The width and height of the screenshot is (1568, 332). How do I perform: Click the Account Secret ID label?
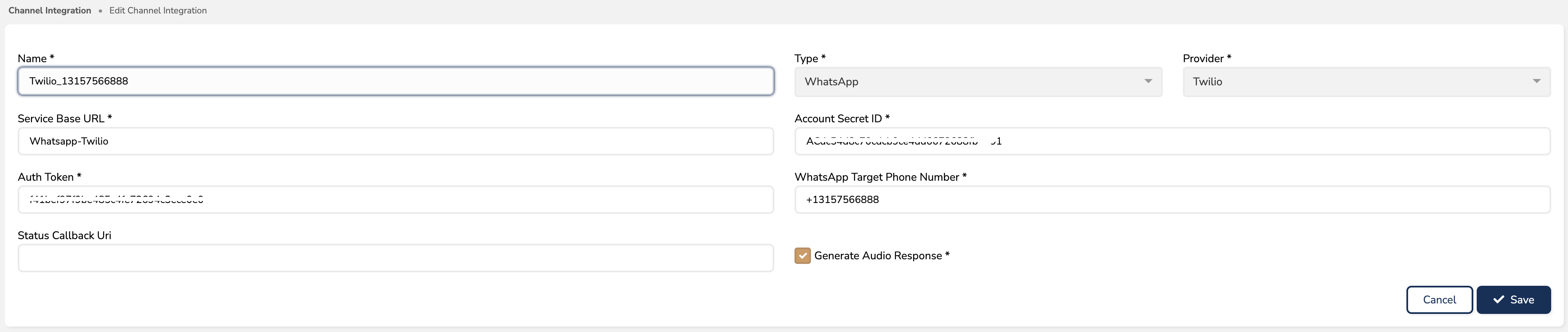point(837,119)
